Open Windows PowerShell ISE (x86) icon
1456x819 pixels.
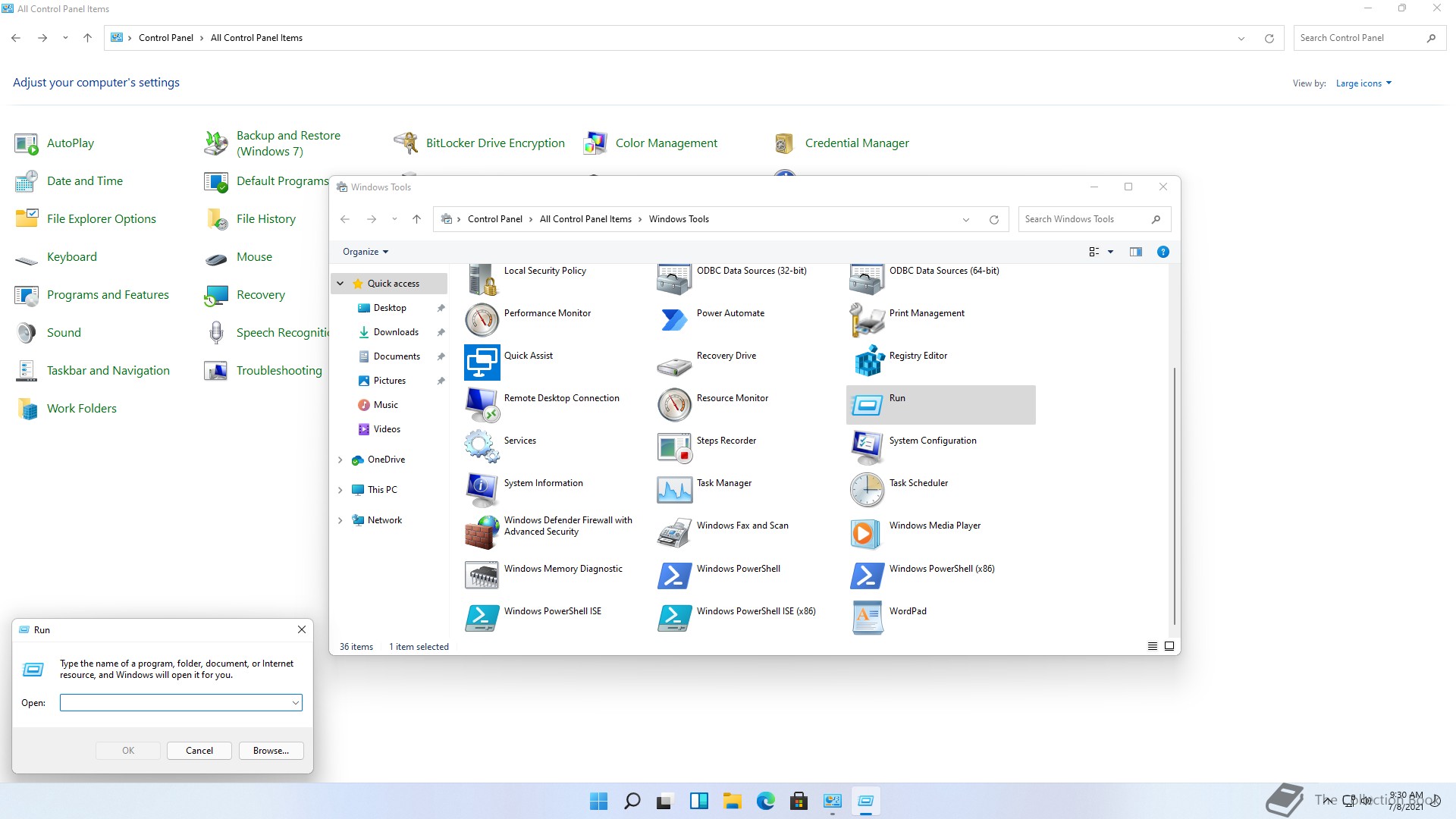(674, 617)
